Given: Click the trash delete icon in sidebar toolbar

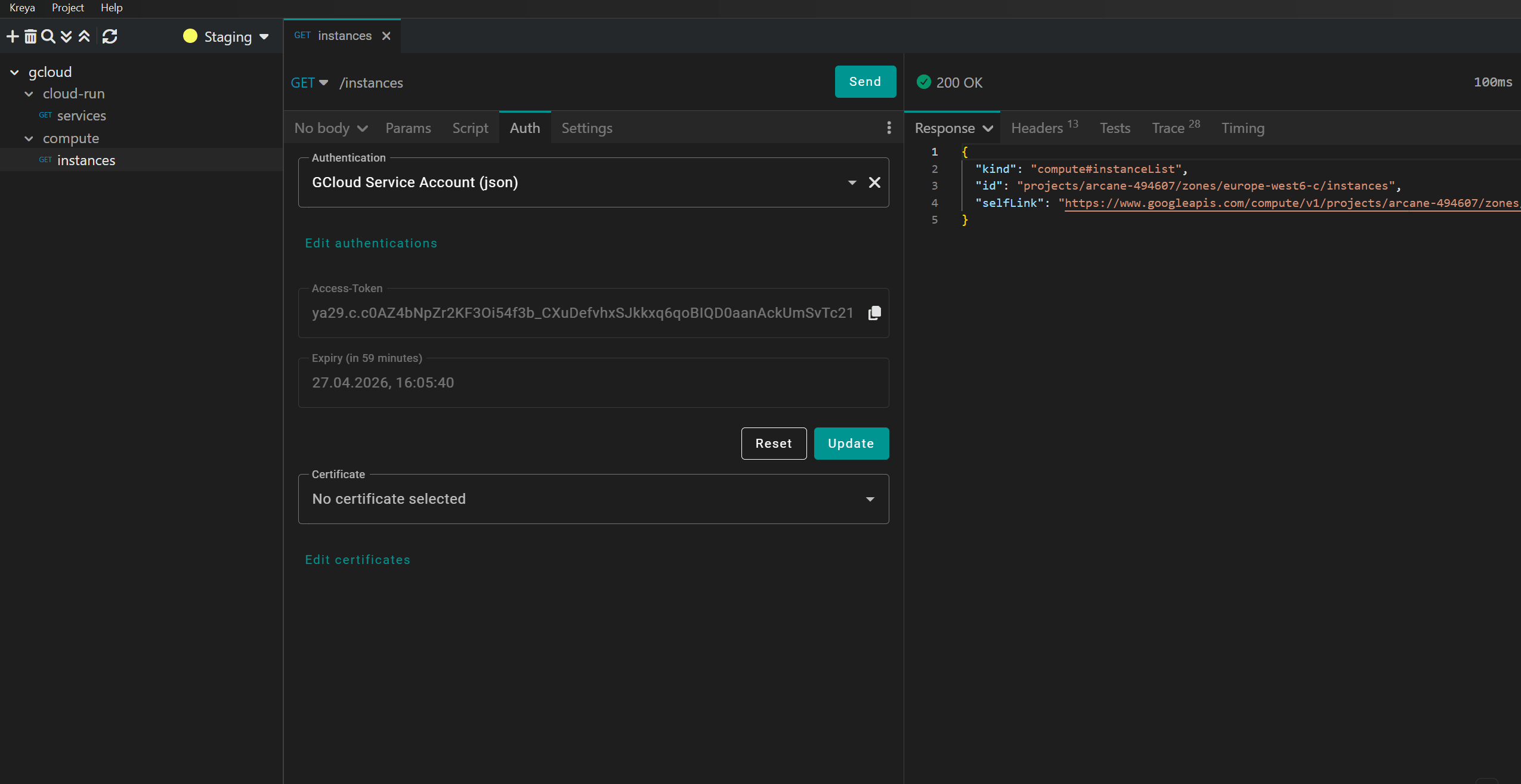Looking at the screenshot, I should click(30, 37).
